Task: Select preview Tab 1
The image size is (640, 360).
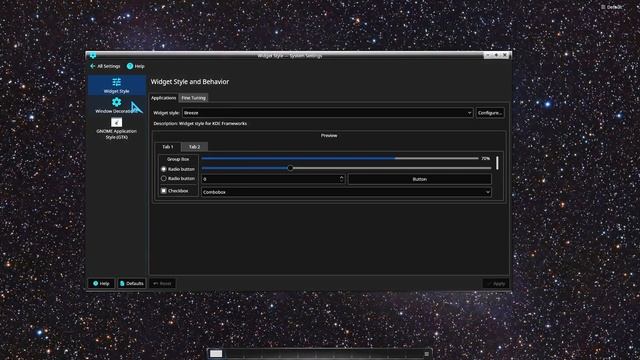Action: point(168,147)
